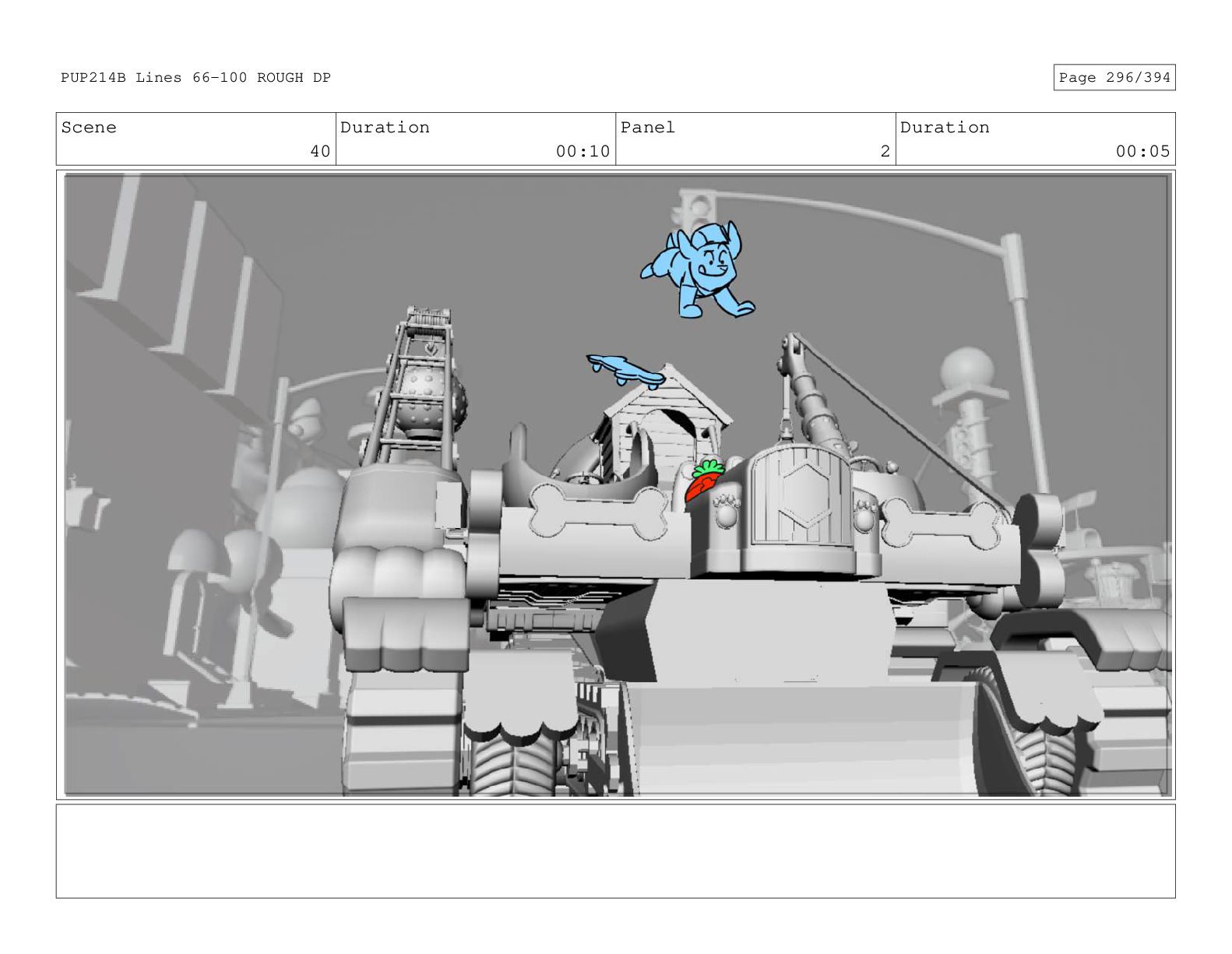Click the Duration label next to Scene
The image size is (1232, 954).
385,128
